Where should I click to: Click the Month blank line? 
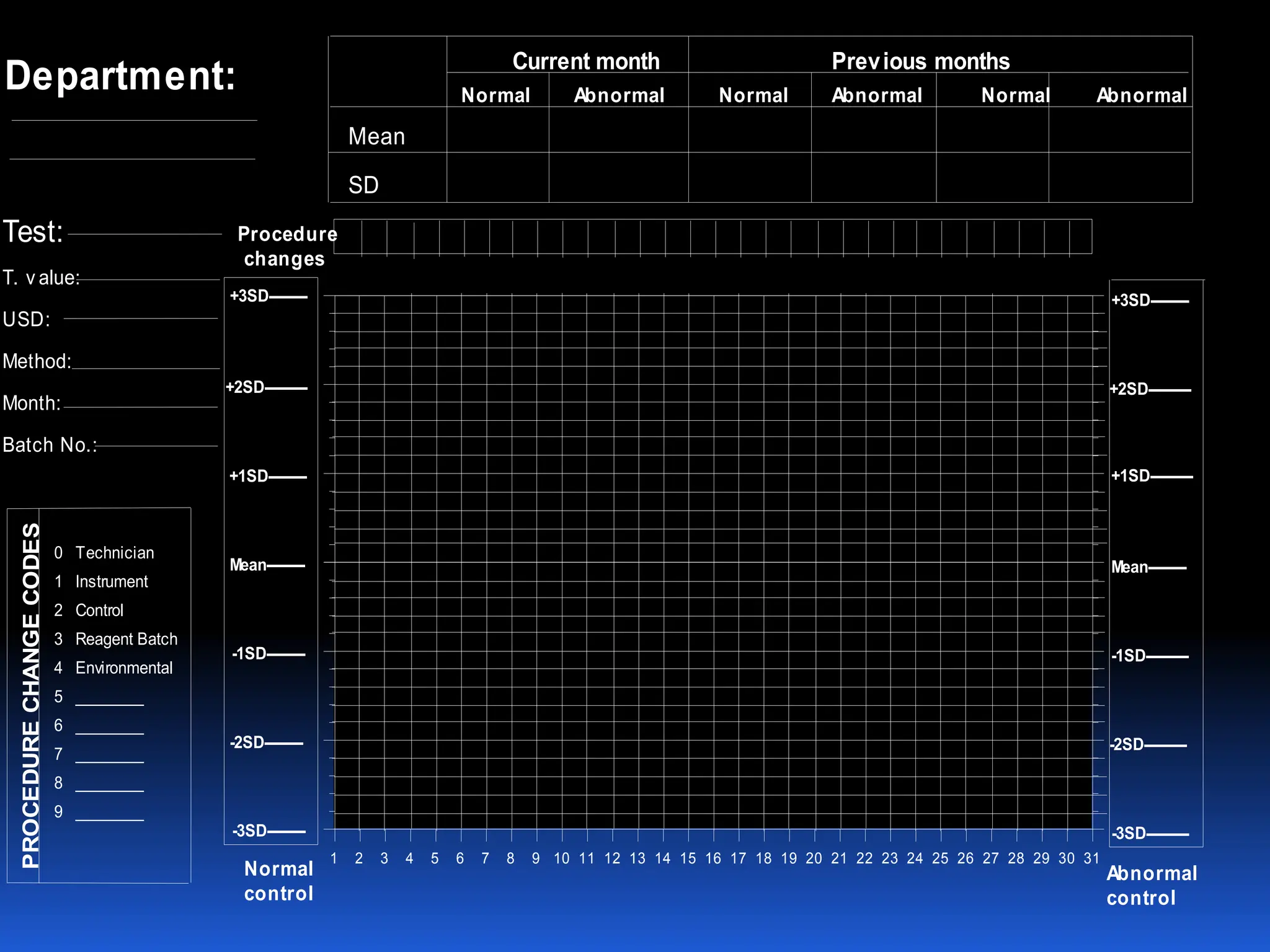(x=140, y=406)
